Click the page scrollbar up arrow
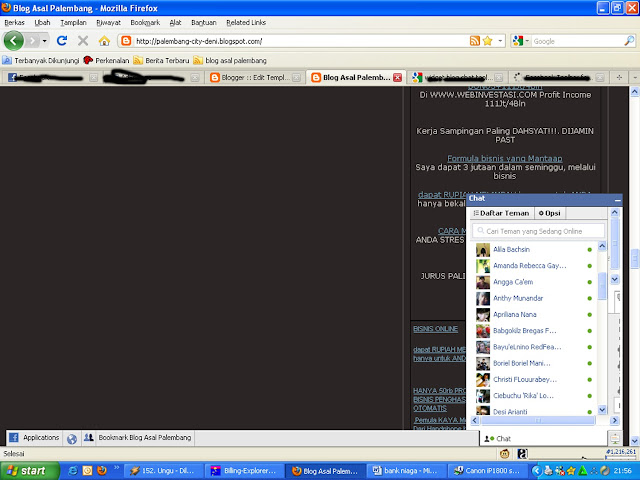This screenshot has width=640, height=480. pos(635,92)
